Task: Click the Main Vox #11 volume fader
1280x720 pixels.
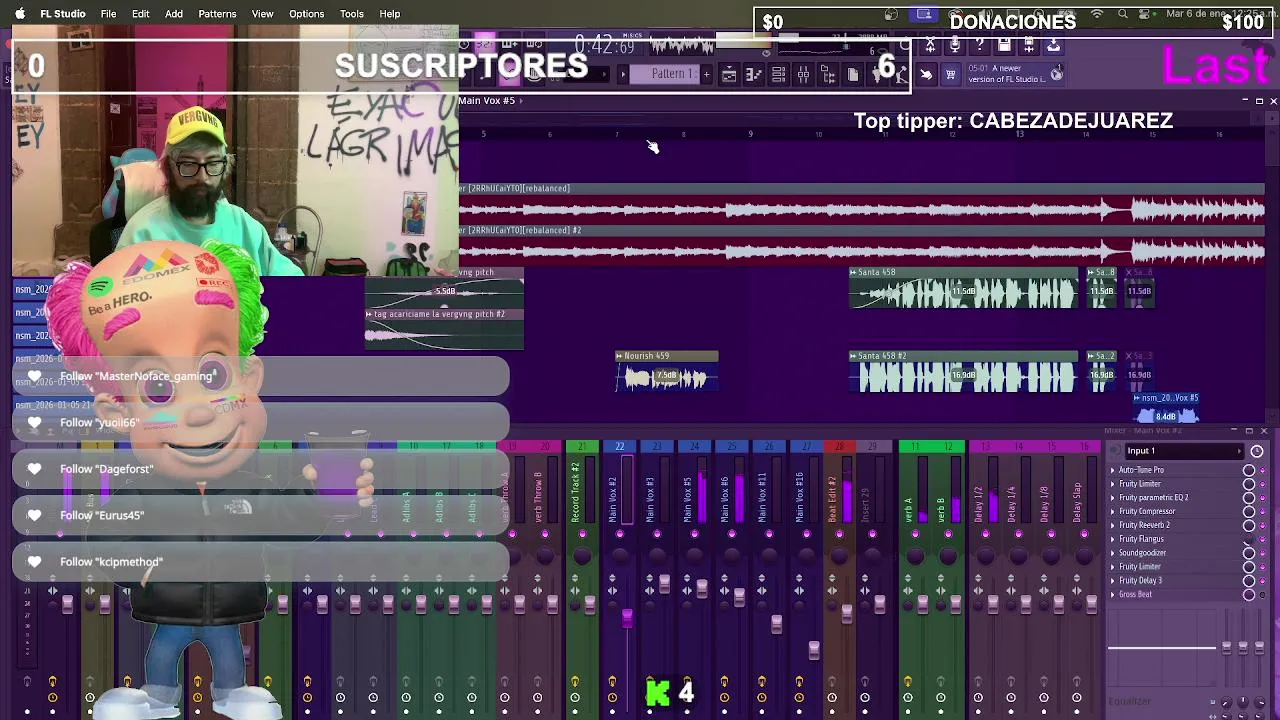Action: pos(776,625)
